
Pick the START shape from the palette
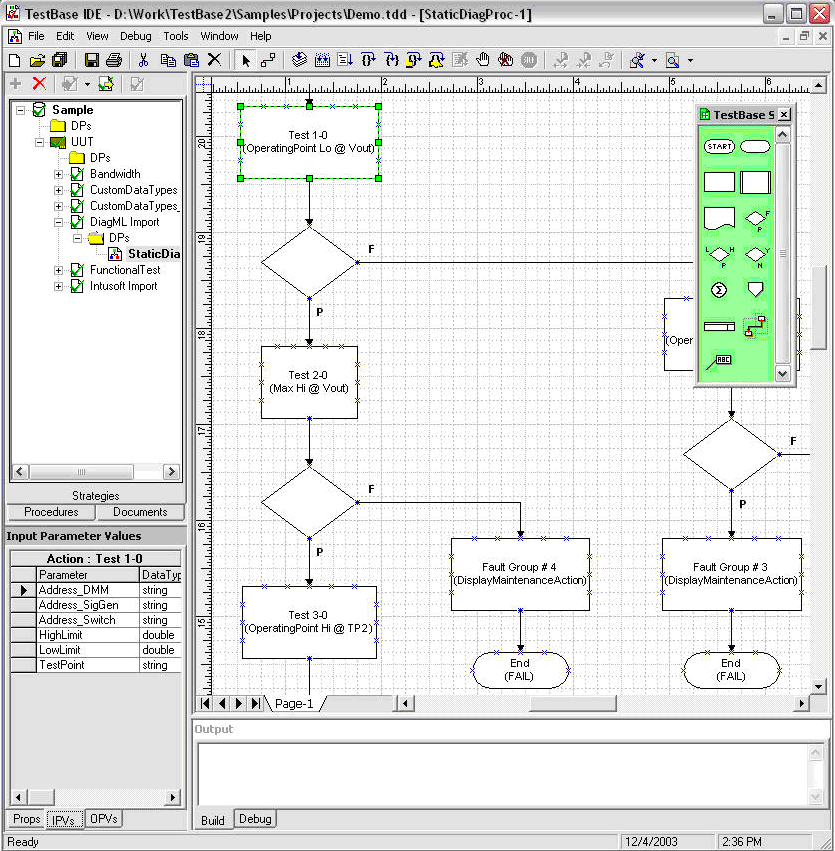point(719,146)
